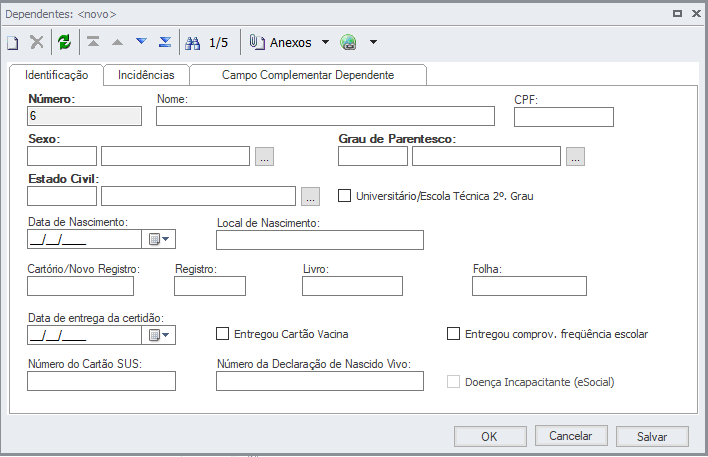
Task: Click the Estado Civil code field
Action: [62, 196]
